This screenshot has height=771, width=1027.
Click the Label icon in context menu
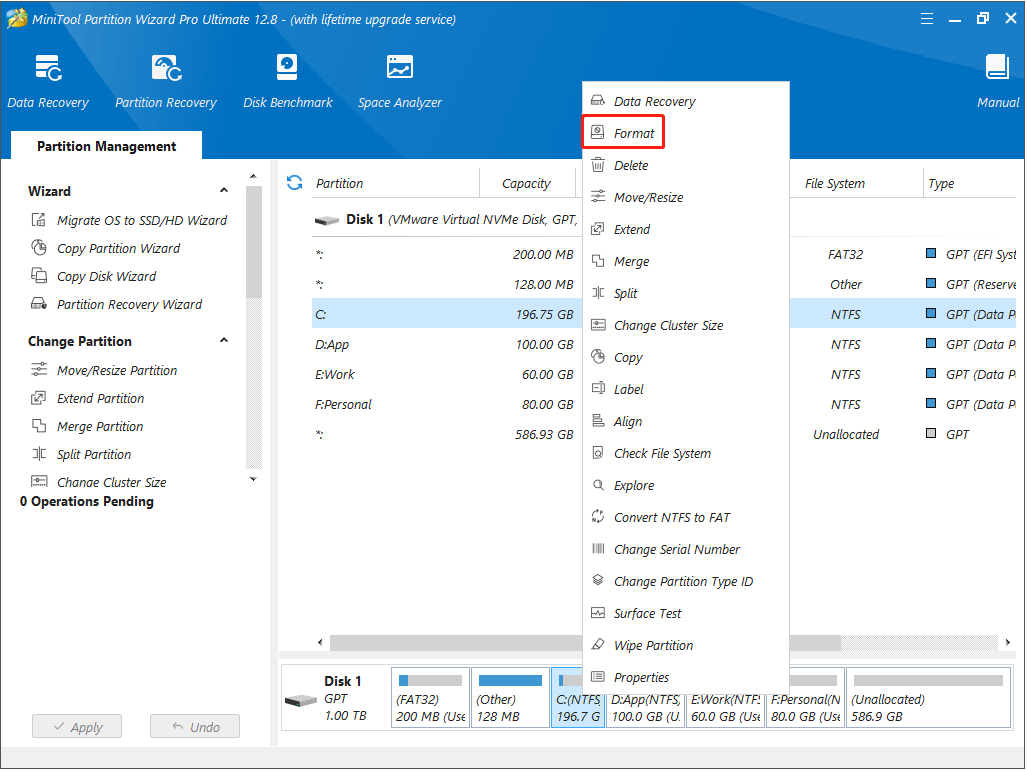point(598,388)
